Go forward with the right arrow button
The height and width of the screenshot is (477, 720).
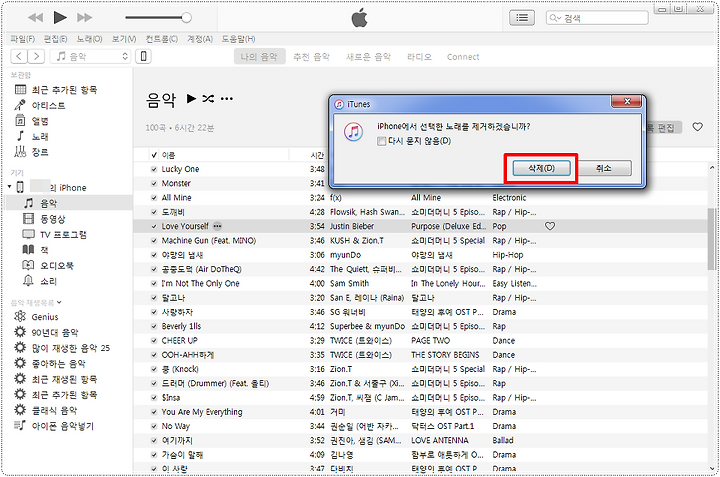(x=36, y=56)
